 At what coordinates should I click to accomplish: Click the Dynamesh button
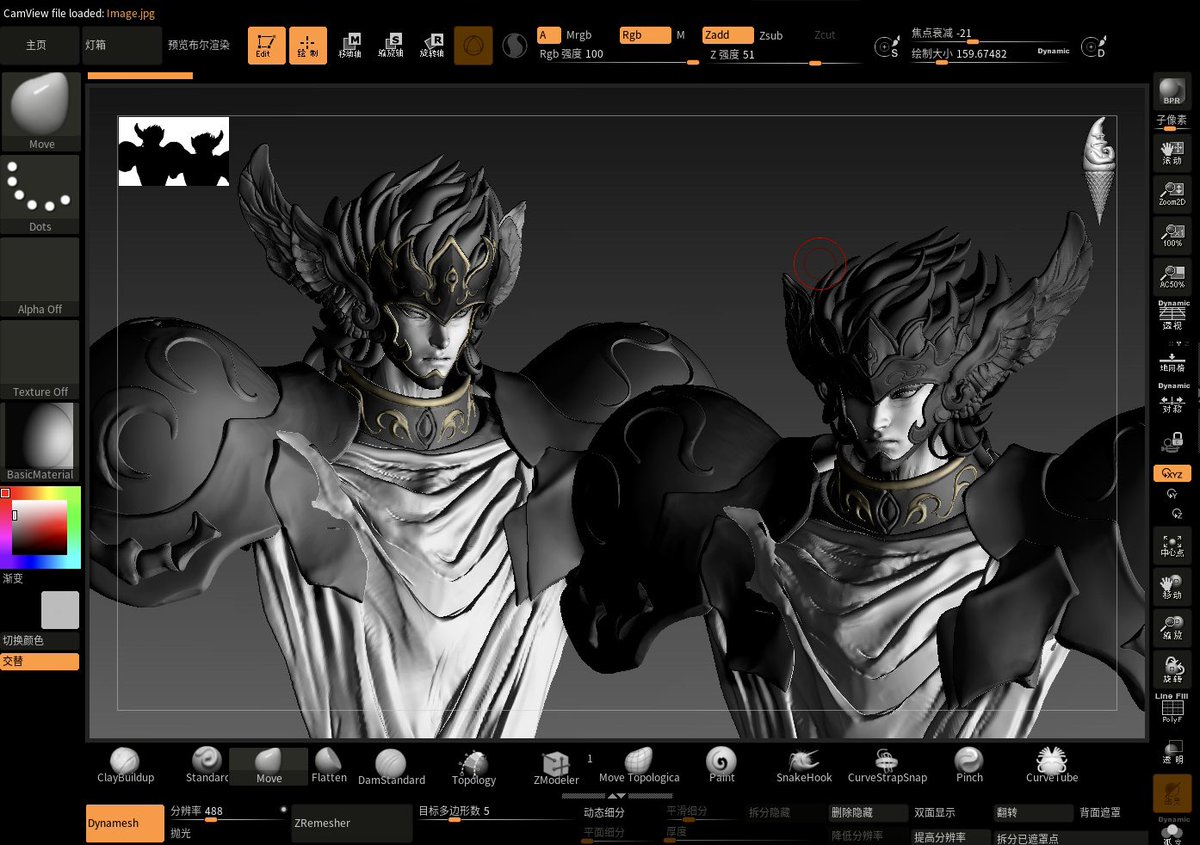click(x=125, y=823)
